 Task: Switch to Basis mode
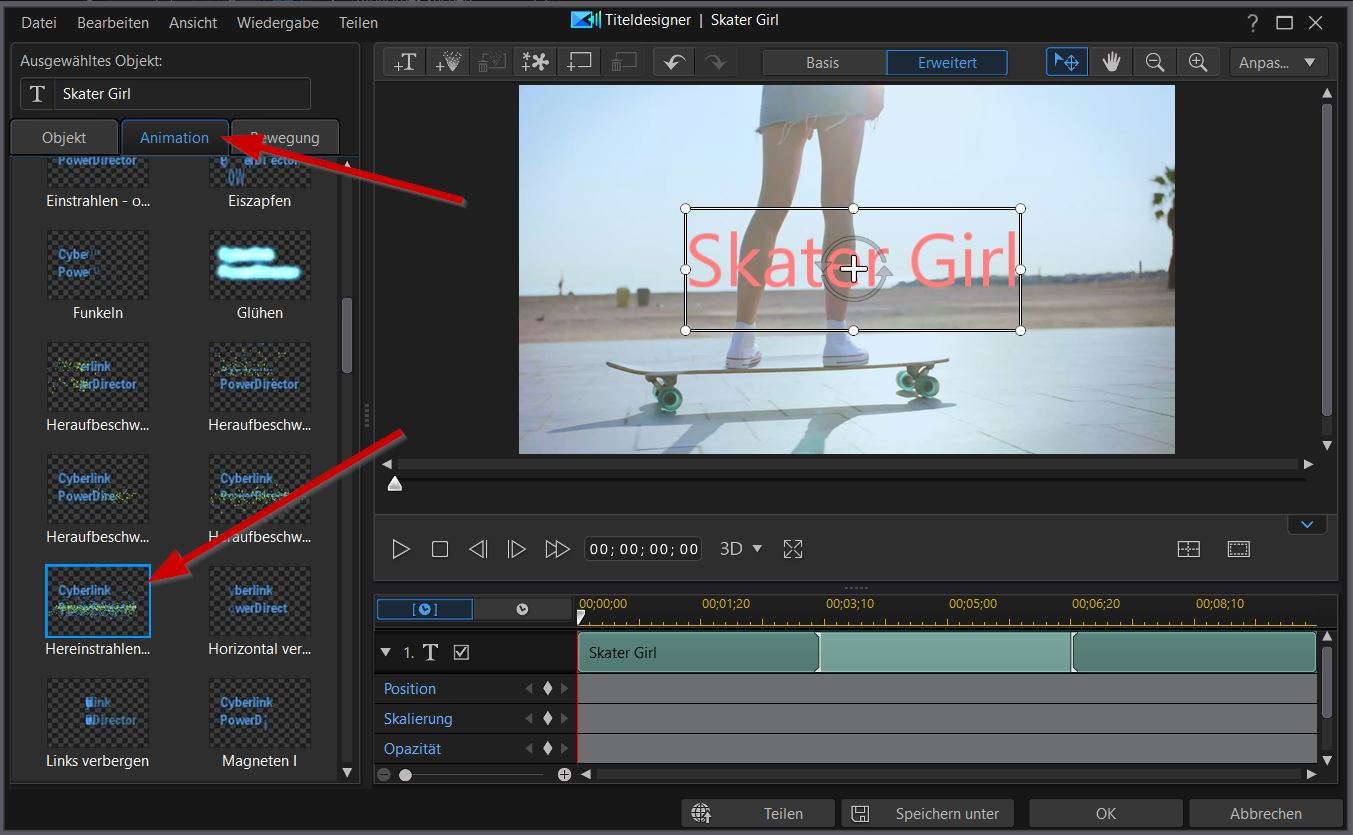(823, 62)
